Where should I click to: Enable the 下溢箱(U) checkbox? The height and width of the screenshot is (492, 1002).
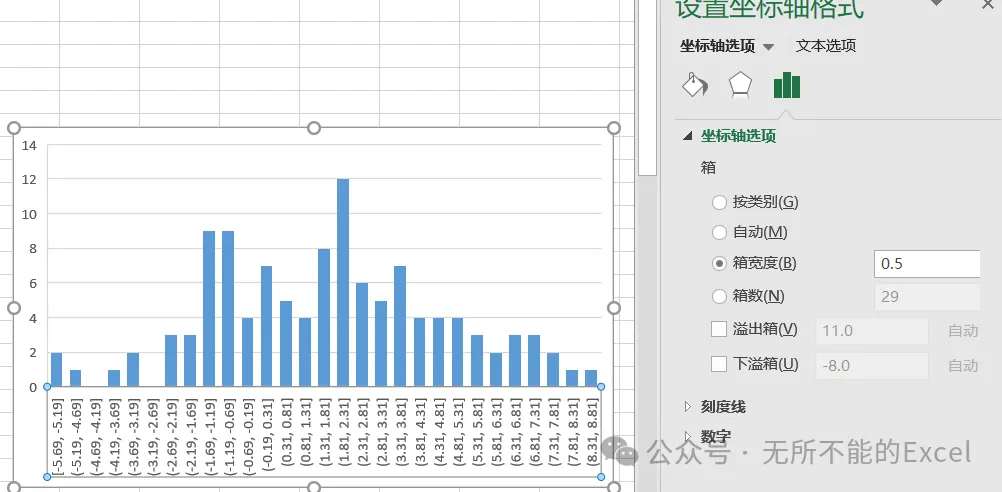719,364
